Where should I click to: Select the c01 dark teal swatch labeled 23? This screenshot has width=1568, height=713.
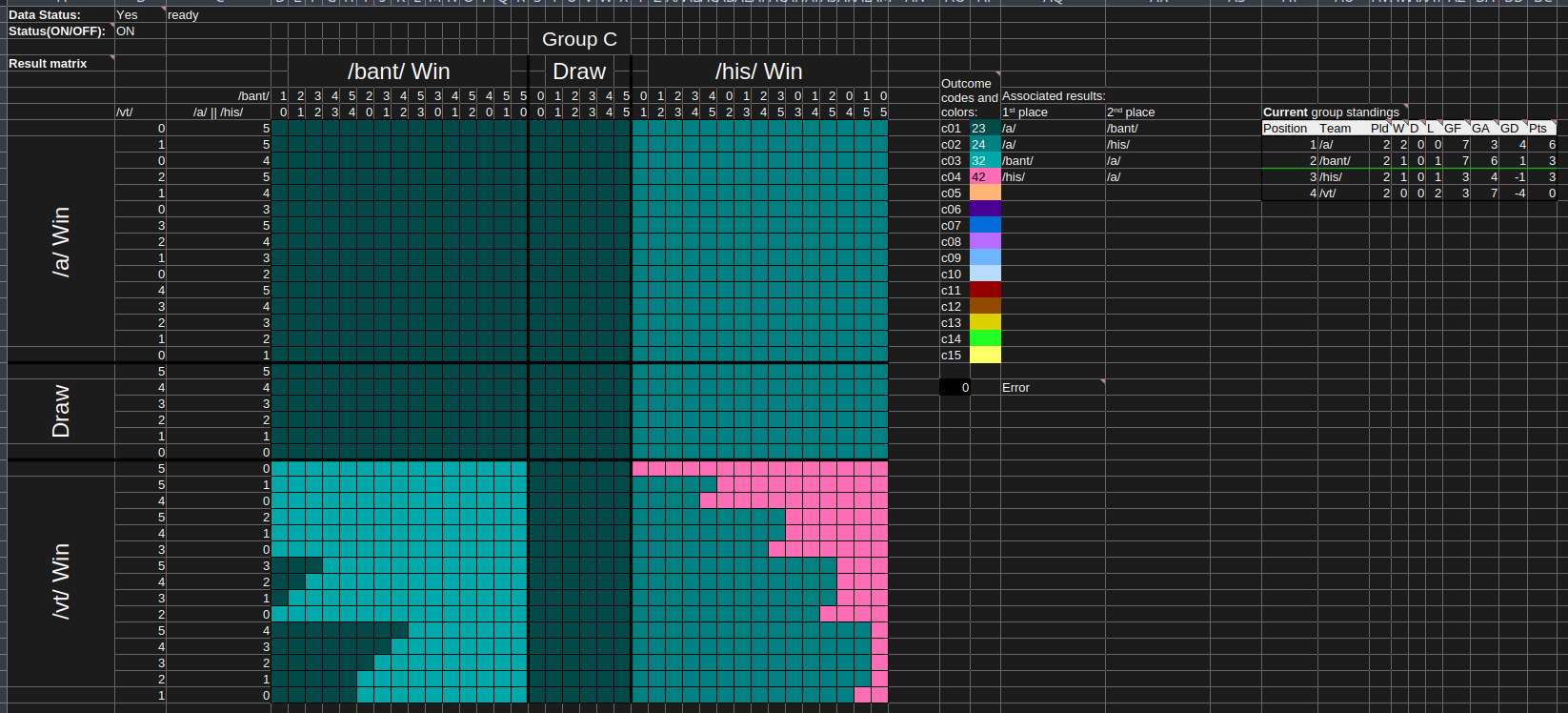point(985,129)
